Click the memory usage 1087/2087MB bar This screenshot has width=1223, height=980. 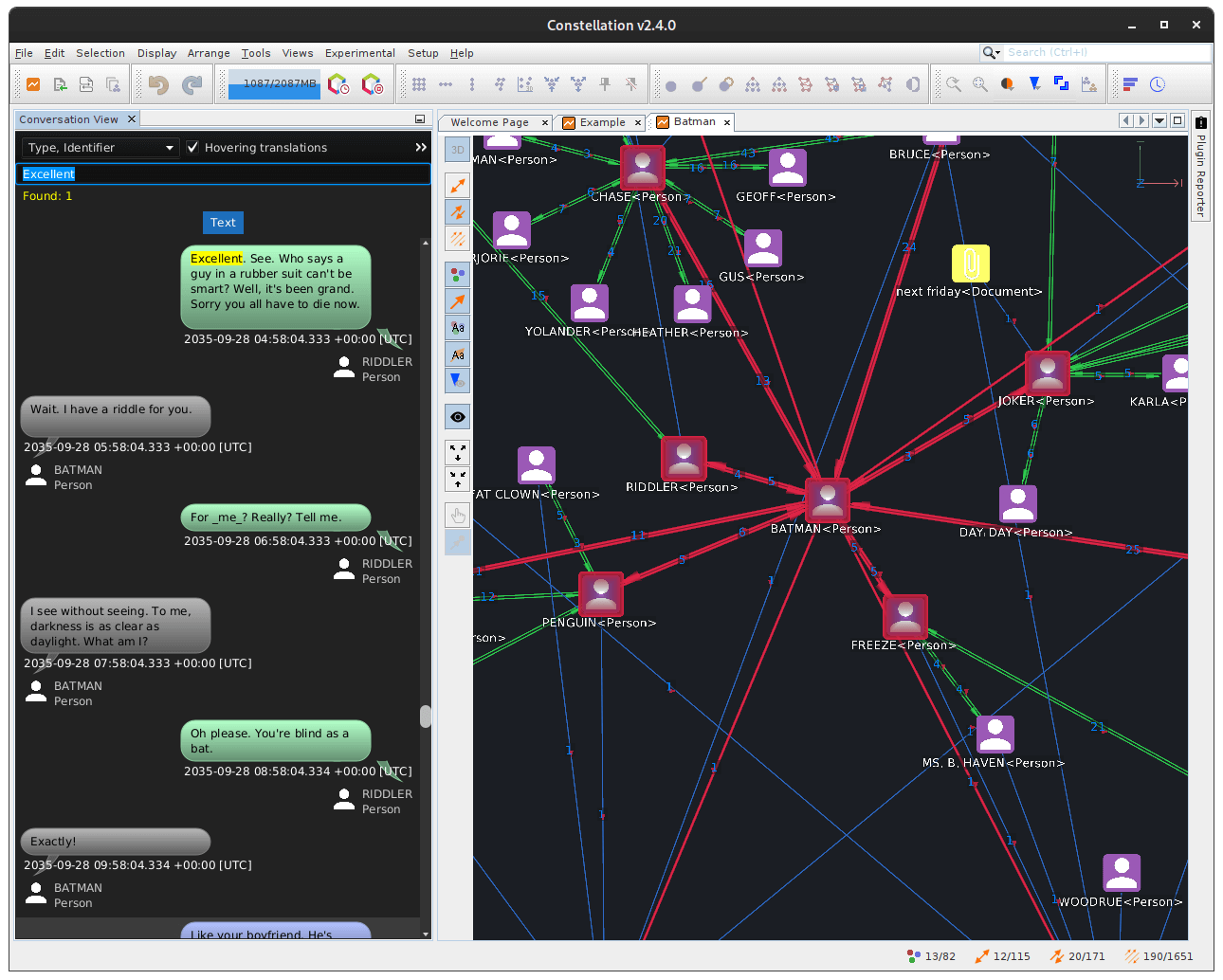(274, 84)
